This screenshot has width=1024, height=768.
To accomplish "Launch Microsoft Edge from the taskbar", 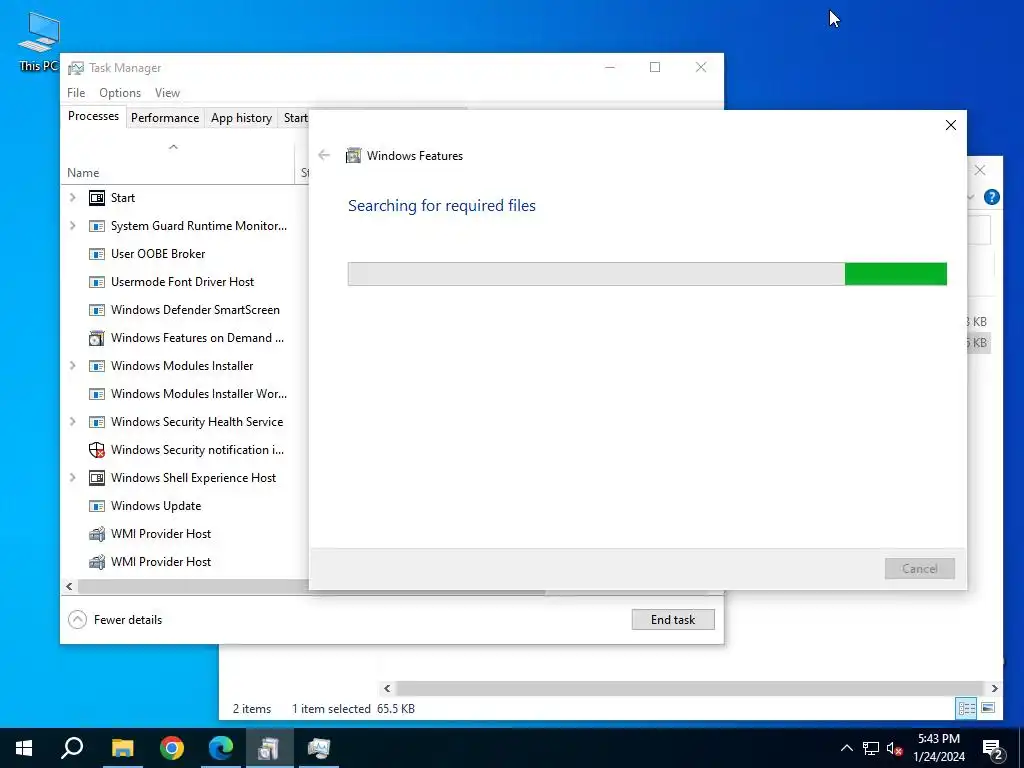I will [x=221, y=748].
